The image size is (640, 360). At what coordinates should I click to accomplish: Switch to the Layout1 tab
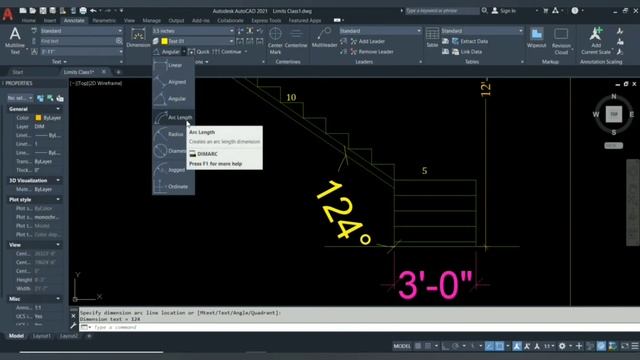click(42, 336)
